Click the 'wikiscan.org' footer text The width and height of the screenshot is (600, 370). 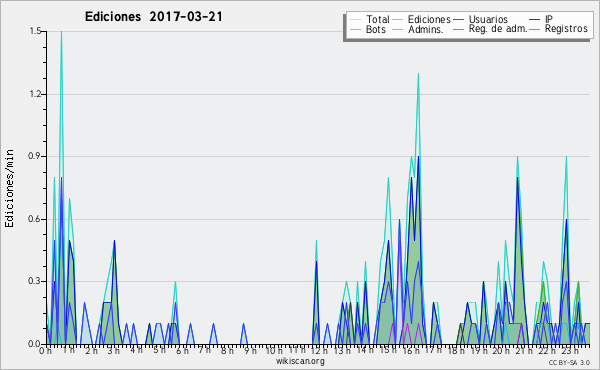300,361
